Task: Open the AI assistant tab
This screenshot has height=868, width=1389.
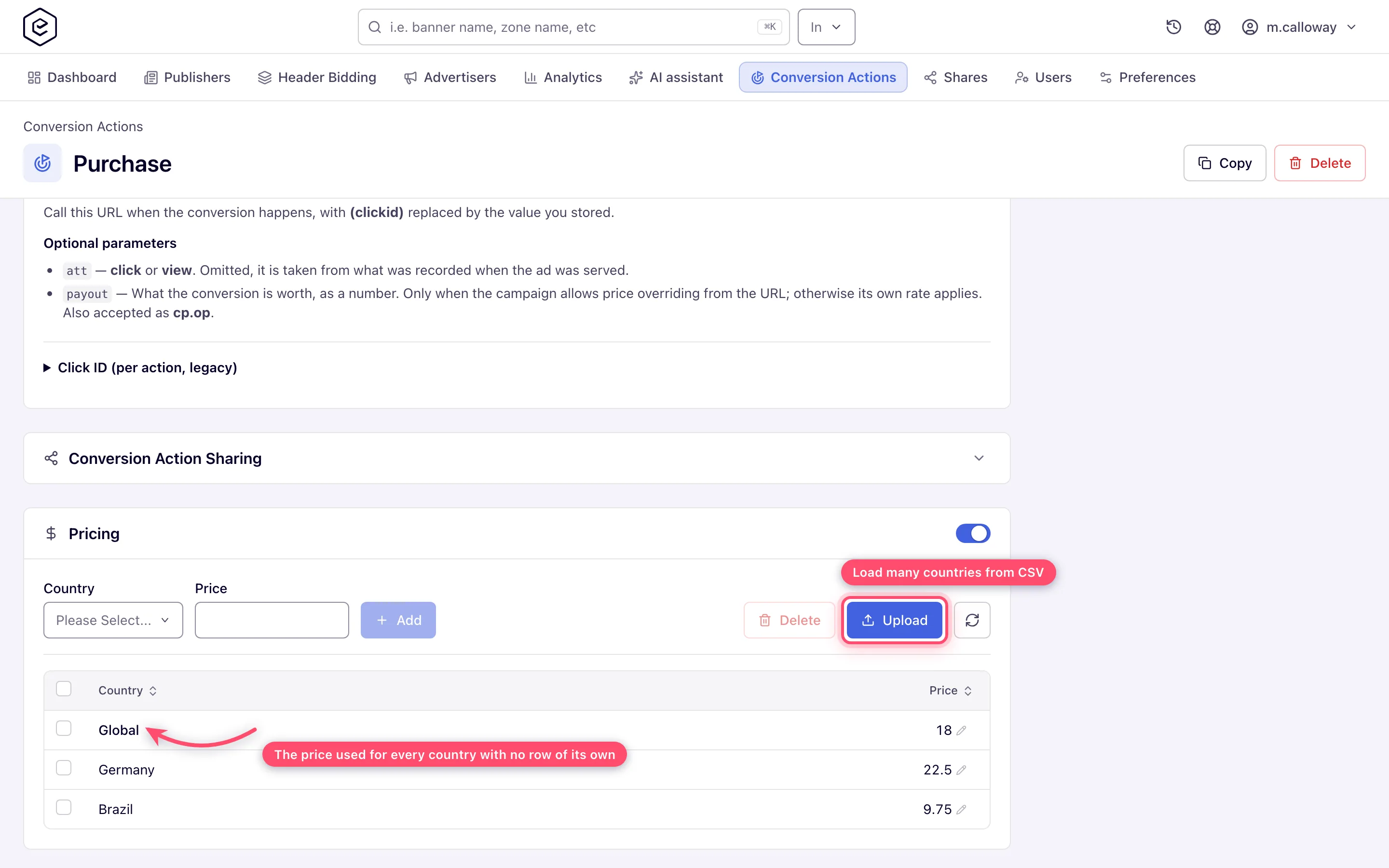Action: (676, 77)
